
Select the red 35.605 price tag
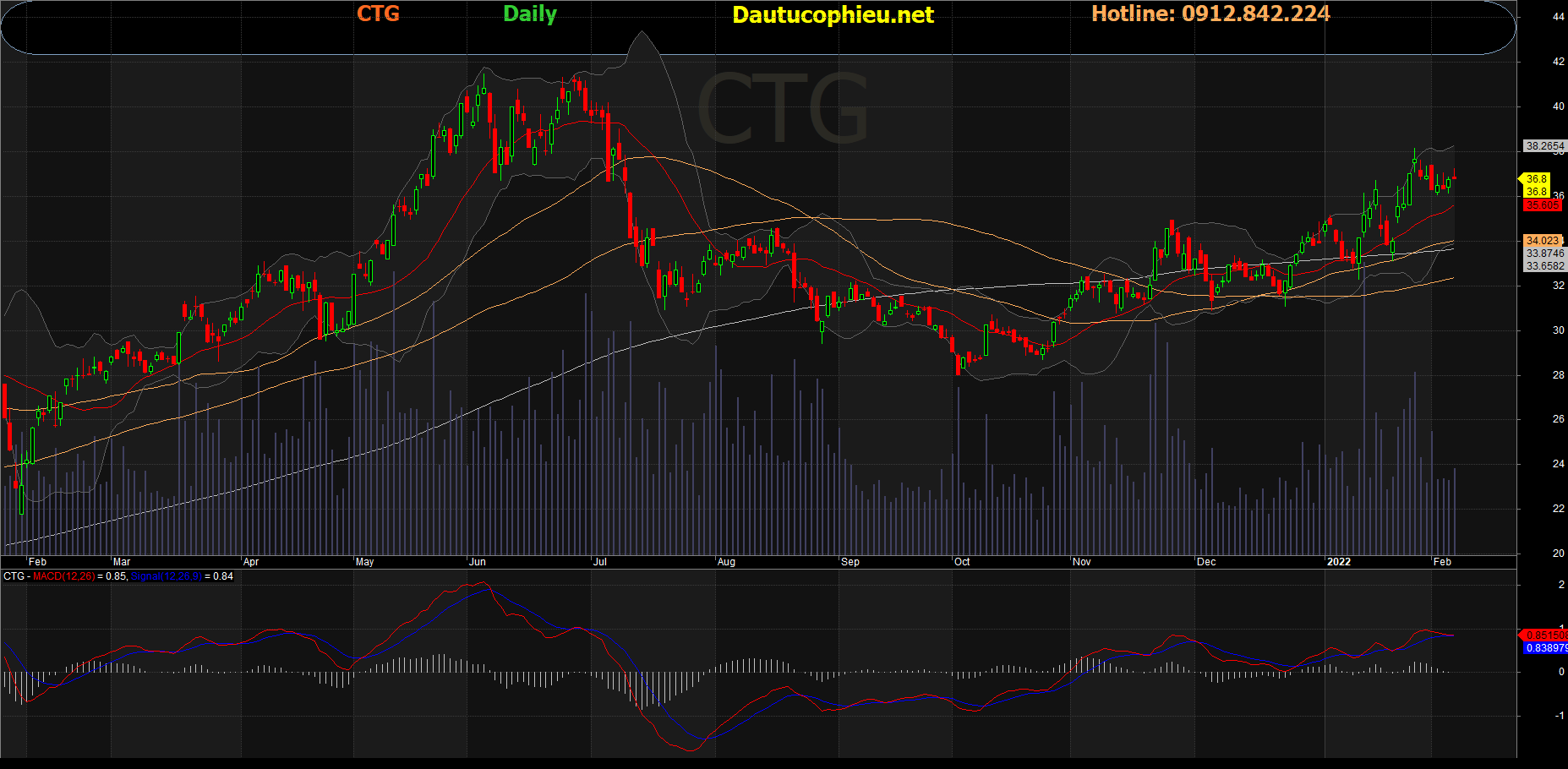pyautogui.click(x=1542, y=205)
